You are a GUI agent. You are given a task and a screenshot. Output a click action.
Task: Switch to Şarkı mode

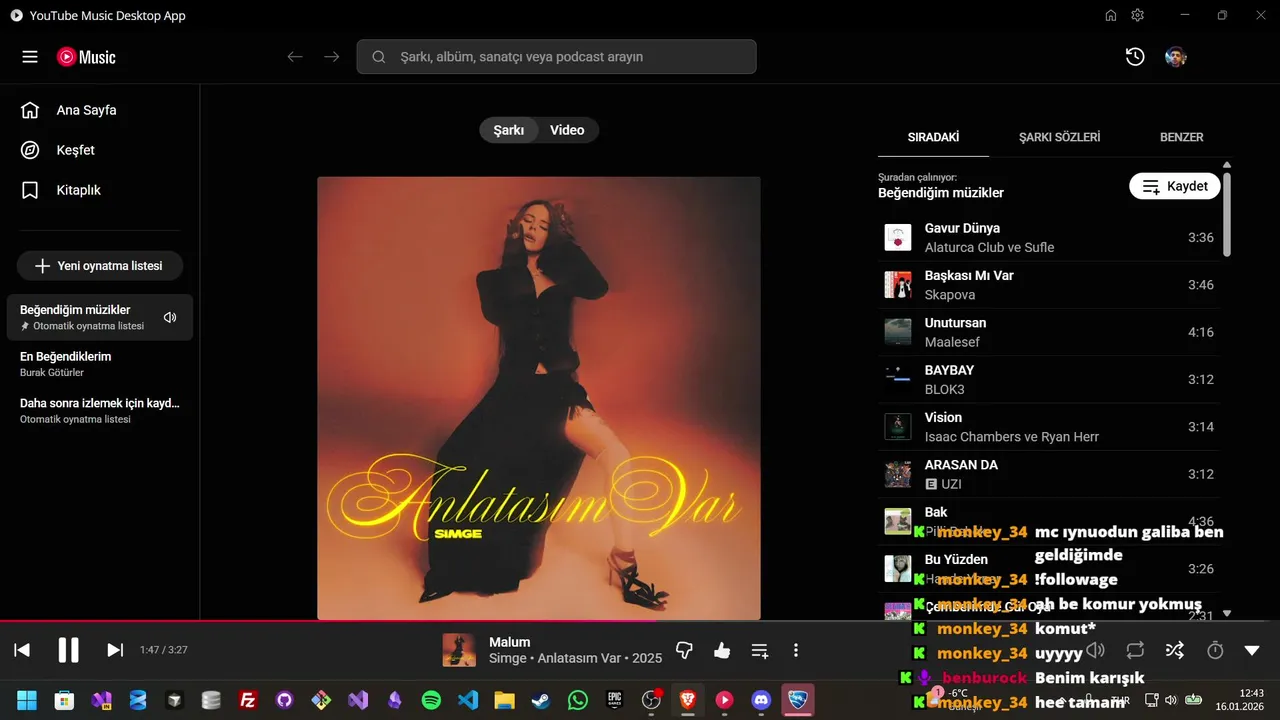click(509, 130)
